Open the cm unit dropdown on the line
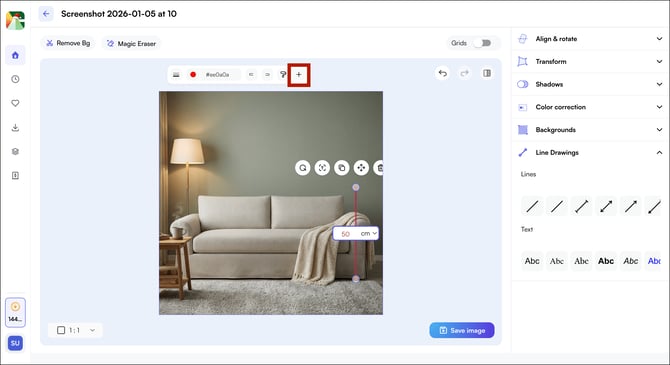Image resolution: width=670 pixels, height=365 pixels. coord(369,233)
